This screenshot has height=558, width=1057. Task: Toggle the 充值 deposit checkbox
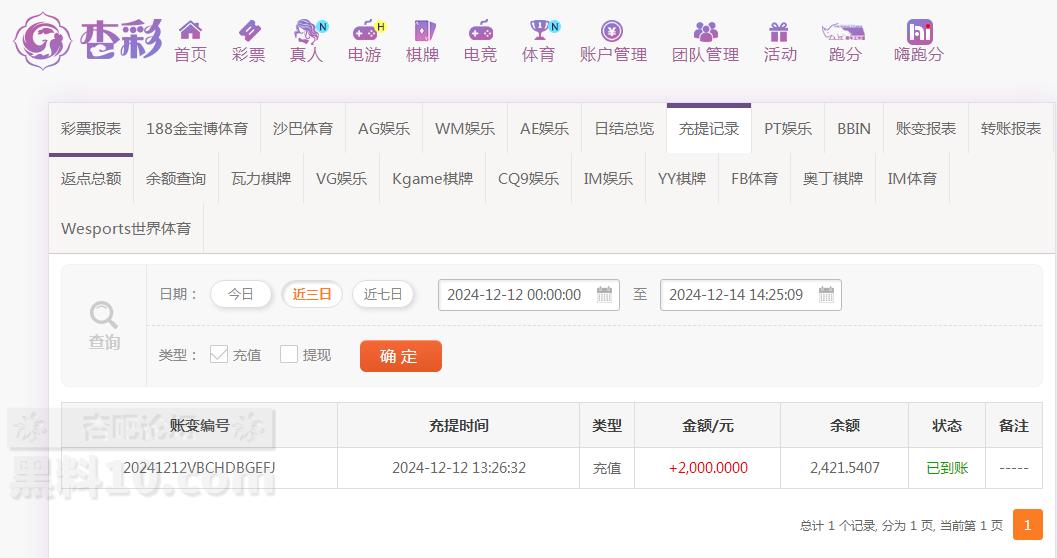219,354
